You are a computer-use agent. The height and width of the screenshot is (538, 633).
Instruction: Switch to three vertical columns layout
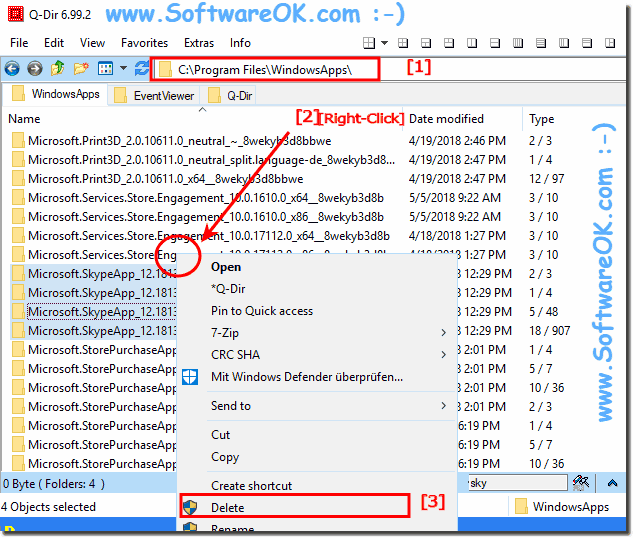pyautogui.click(x=564, y=43)
